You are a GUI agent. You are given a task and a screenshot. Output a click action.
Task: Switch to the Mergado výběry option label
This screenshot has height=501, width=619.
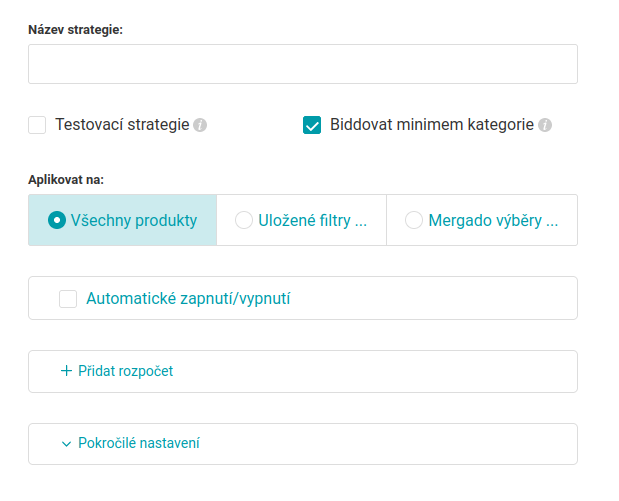493,221
